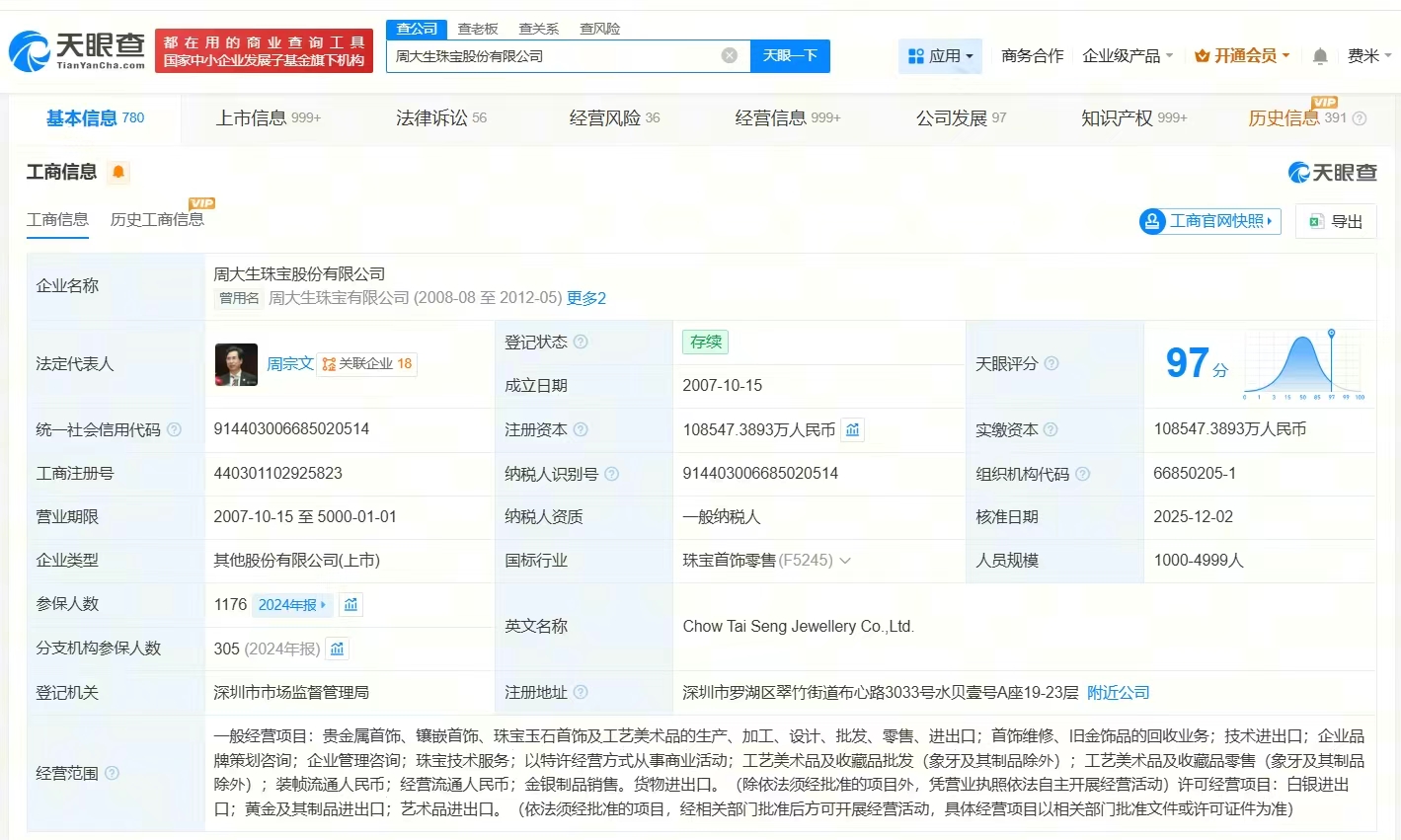Open the 基本信息 tab
The image size is (1401, 840).
(95, 118)
